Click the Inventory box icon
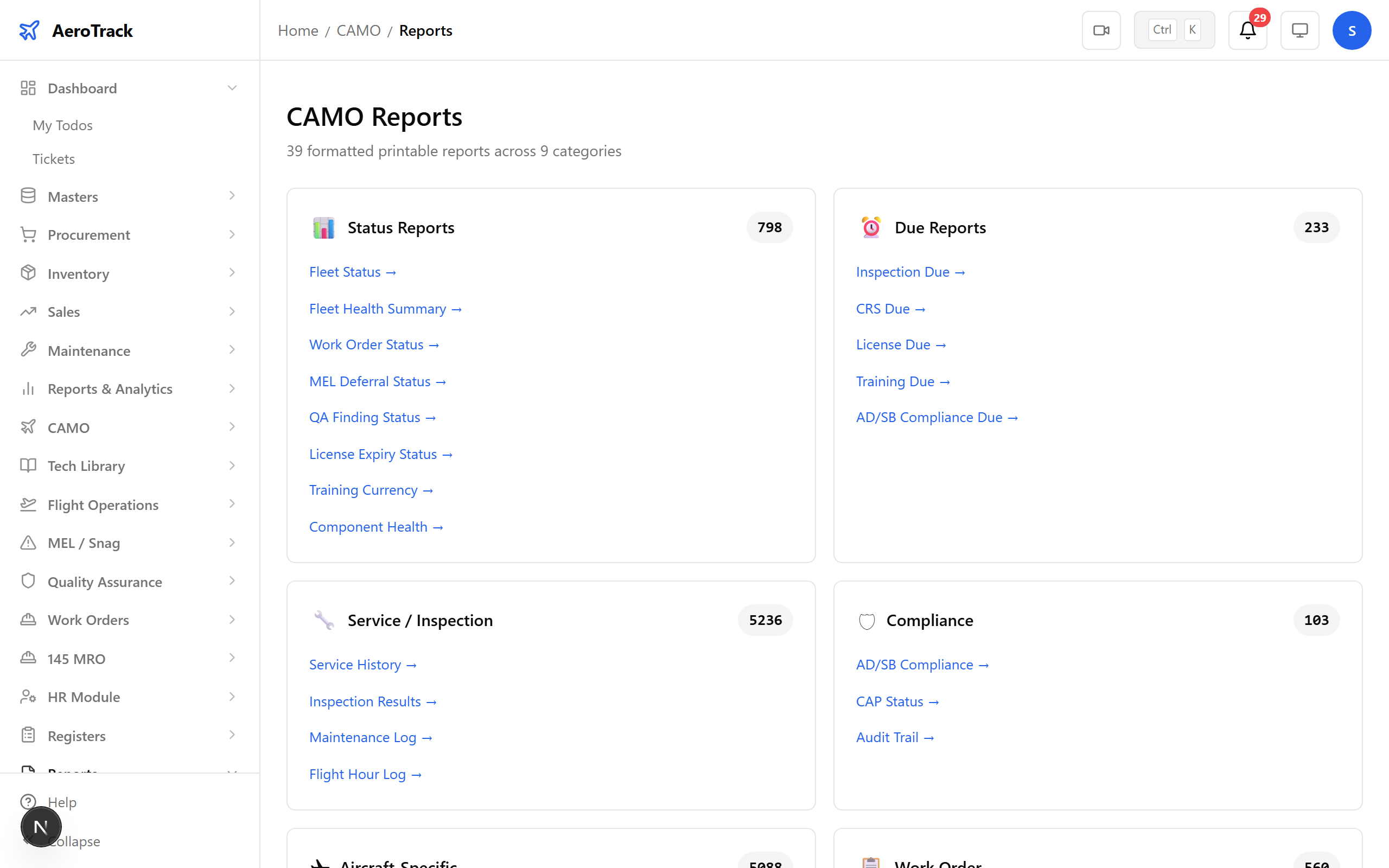This screenshot has height=868, width=1389. click(x=29, y=273)
